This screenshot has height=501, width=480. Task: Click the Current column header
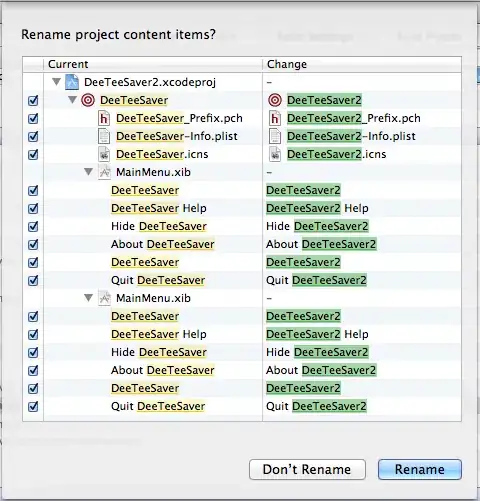coord(153,64)
